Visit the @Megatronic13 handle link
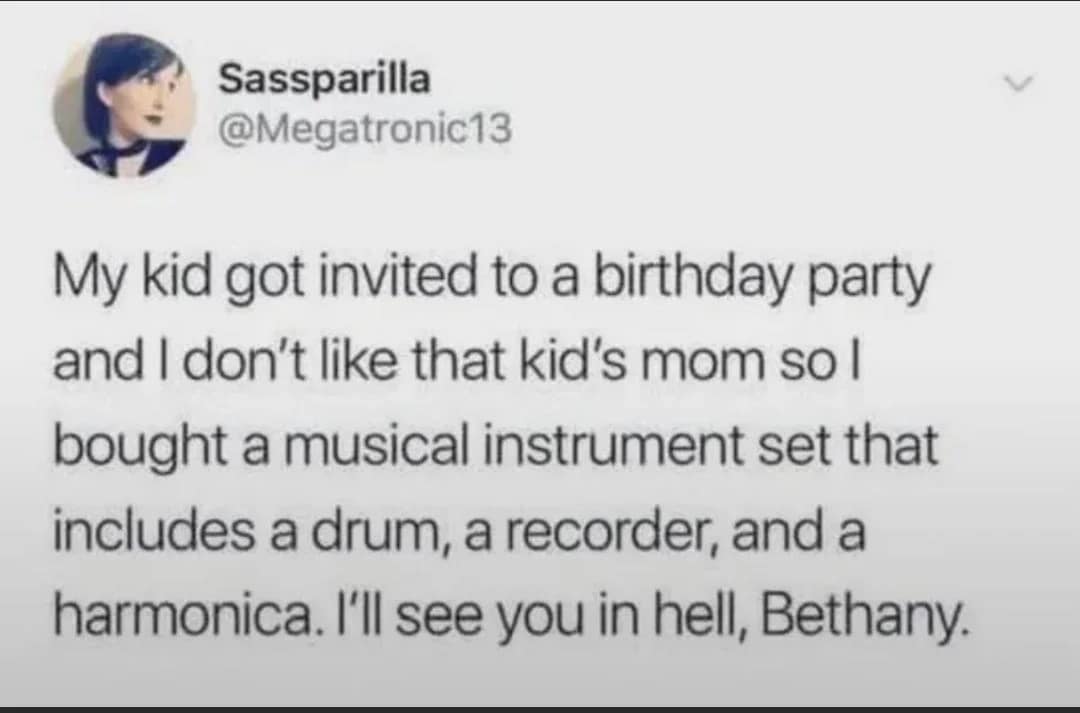 click(364, 128)
